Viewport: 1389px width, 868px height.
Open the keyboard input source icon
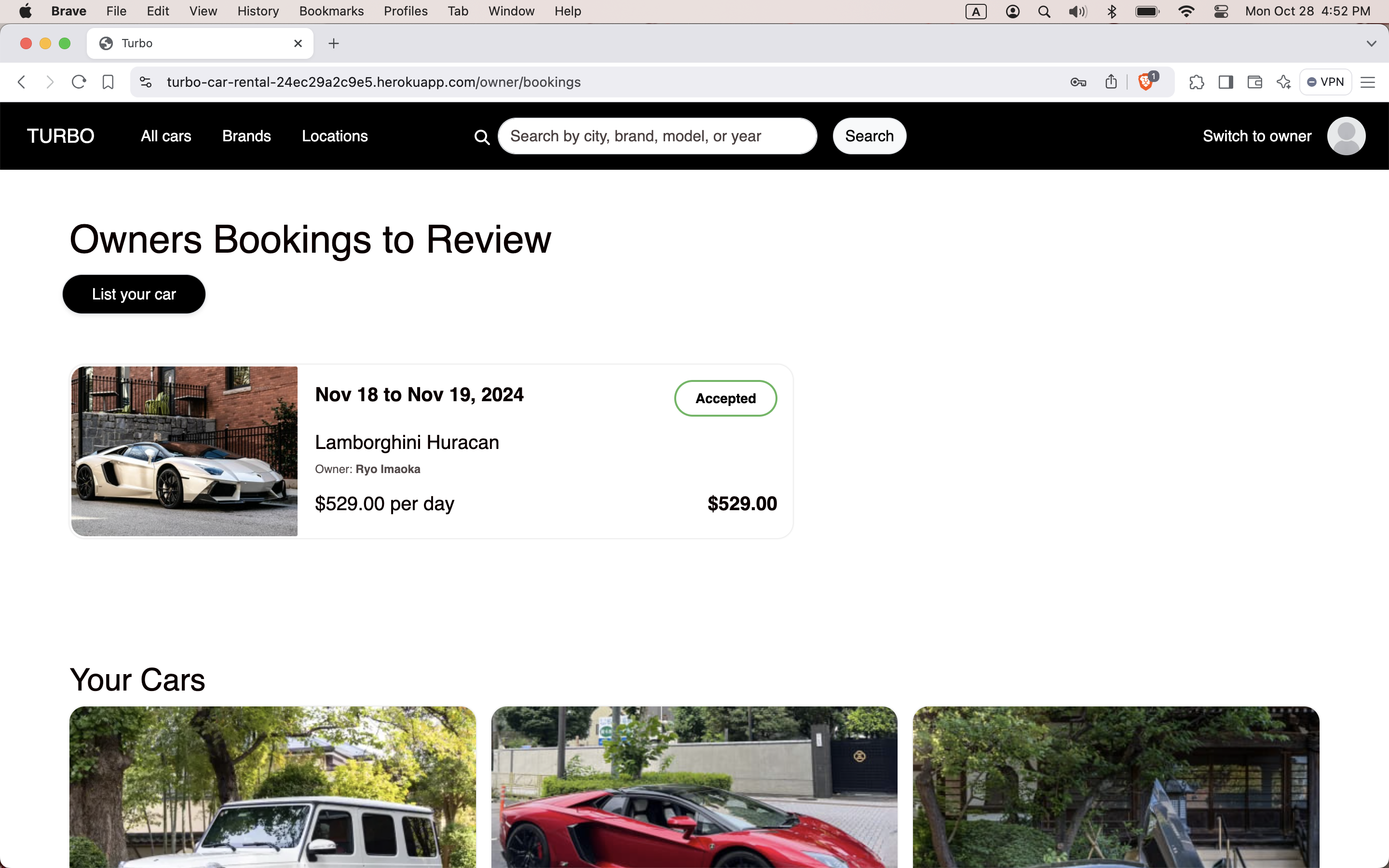976,12
